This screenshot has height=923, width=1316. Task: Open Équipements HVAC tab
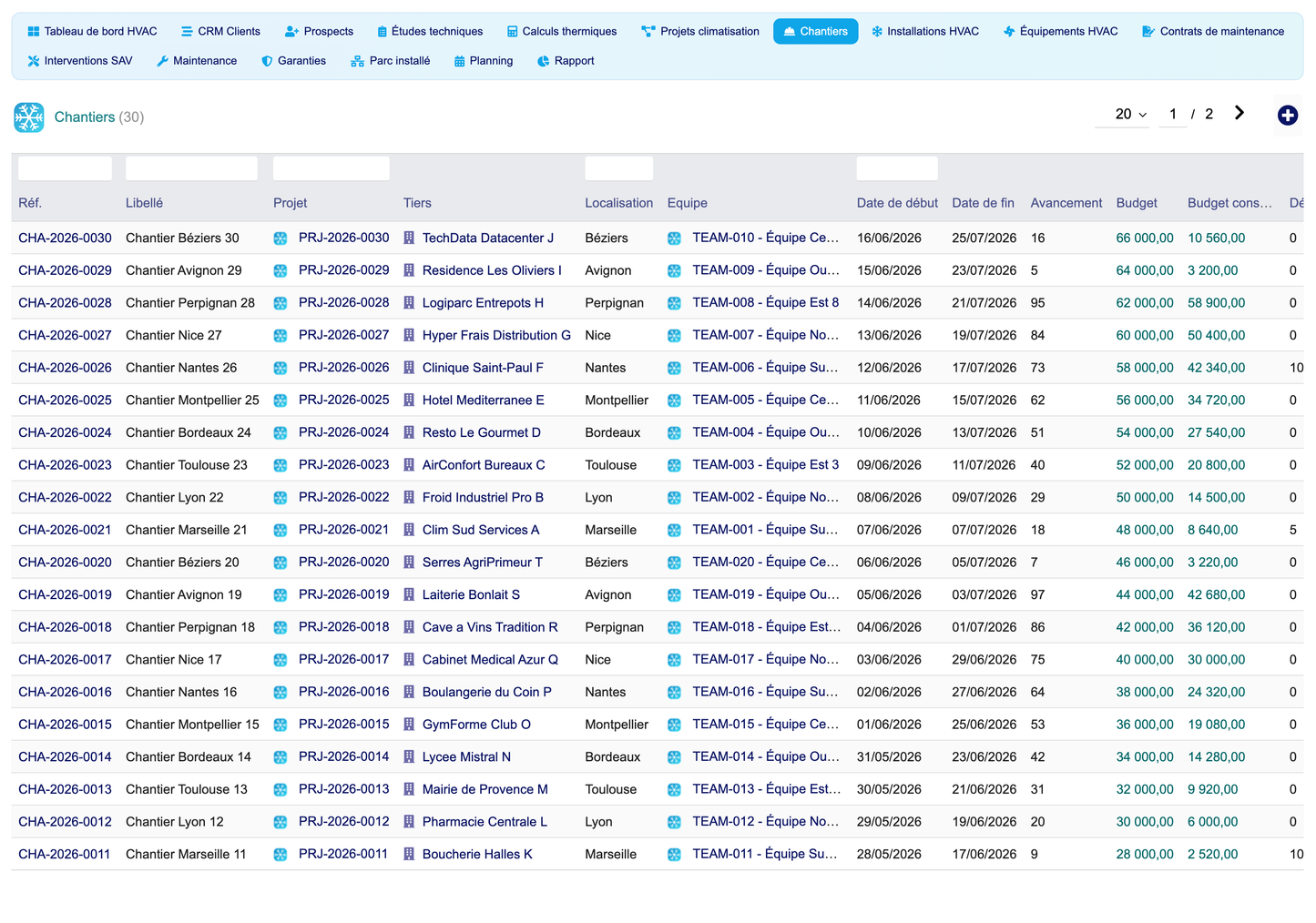[x=1060, y=31]
